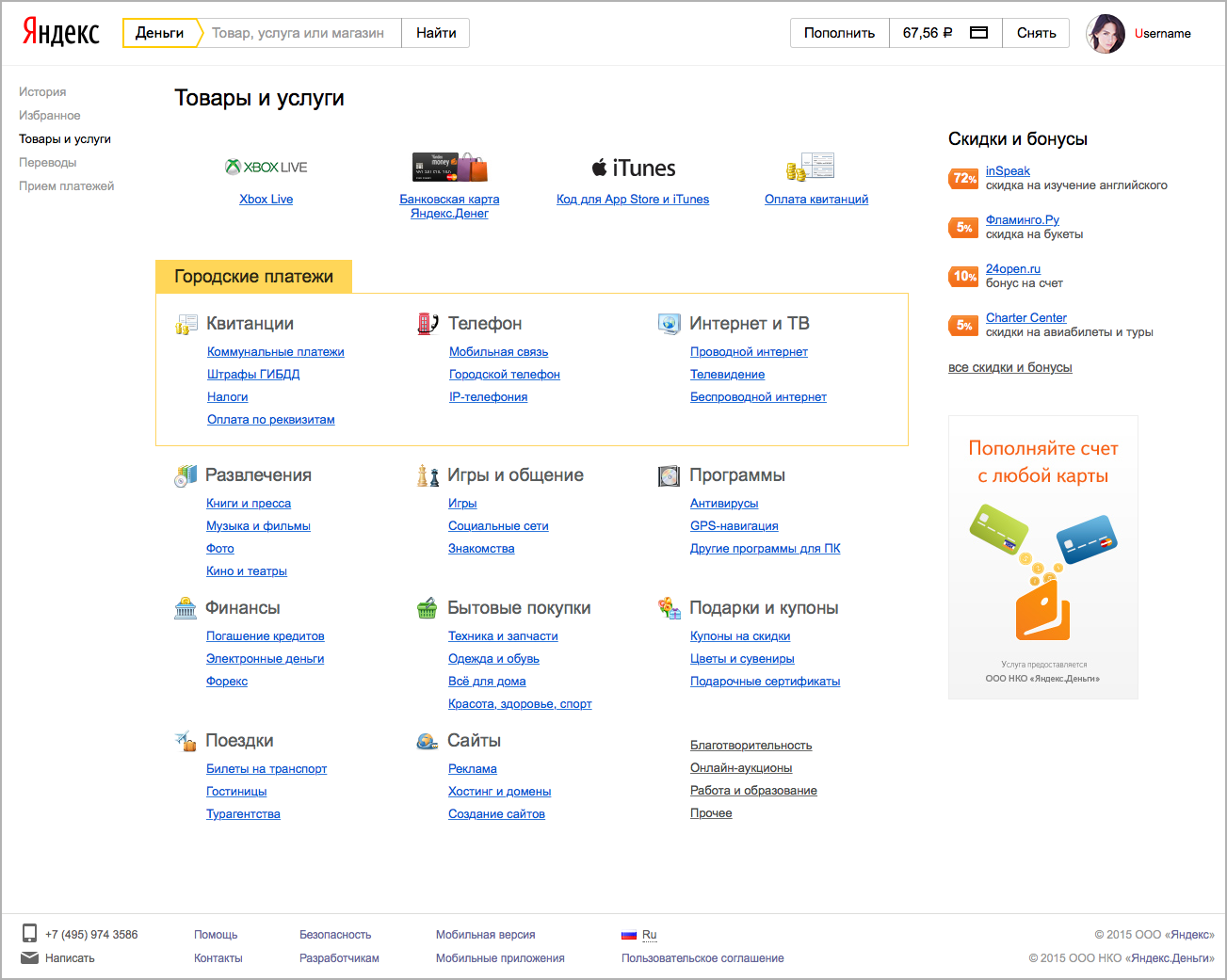Click the card top-up promo banner
The image size is (1227, 980).
click(x=1042, y=557)
